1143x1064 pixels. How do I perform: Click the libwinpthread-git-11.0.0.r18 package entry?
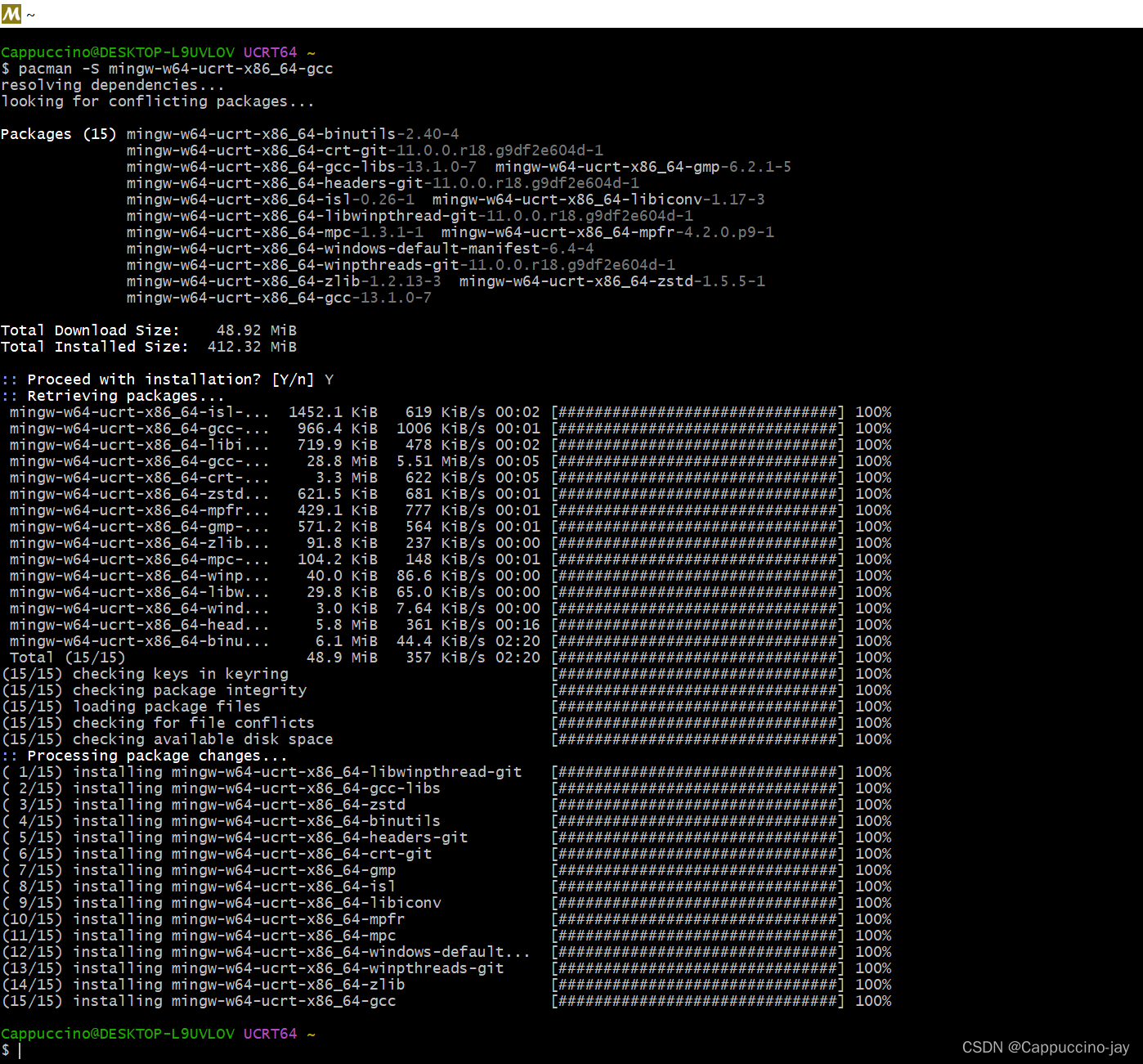pyautogui.click(x=410, y=216)
